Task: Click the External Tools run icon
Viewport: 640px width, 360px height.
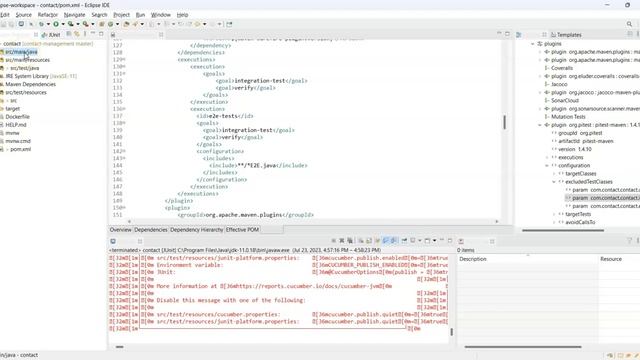Action: [x=86, y=24]
